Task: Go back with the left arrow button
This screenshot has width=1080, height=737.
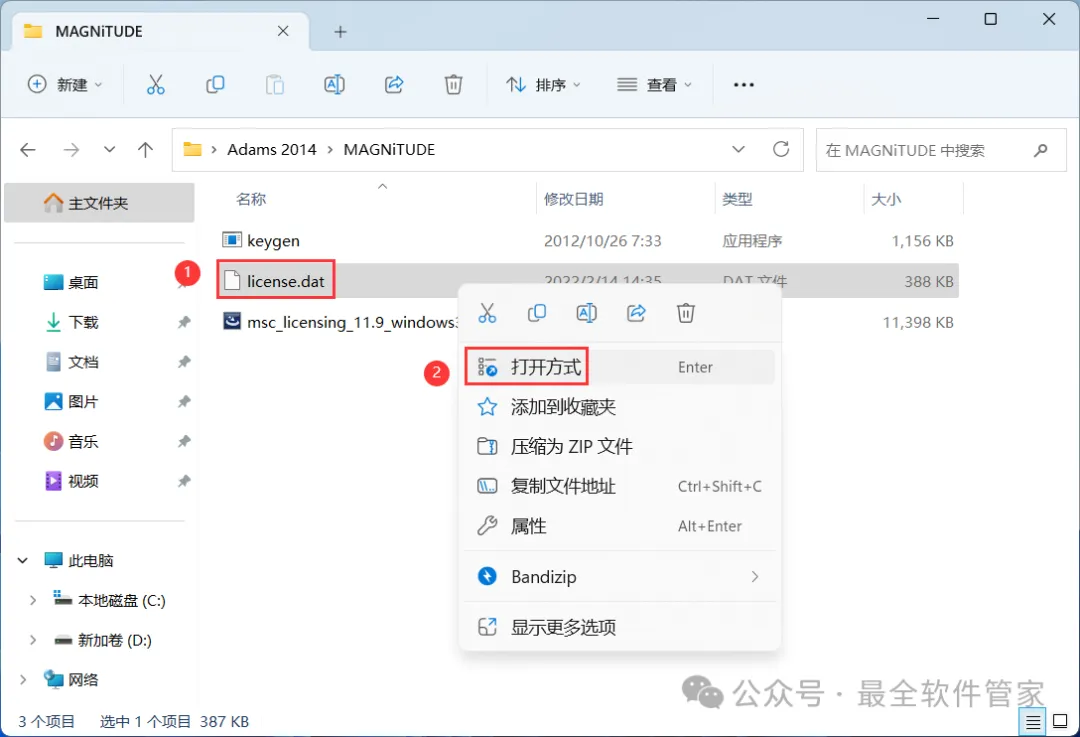Action: click(28, 149)
